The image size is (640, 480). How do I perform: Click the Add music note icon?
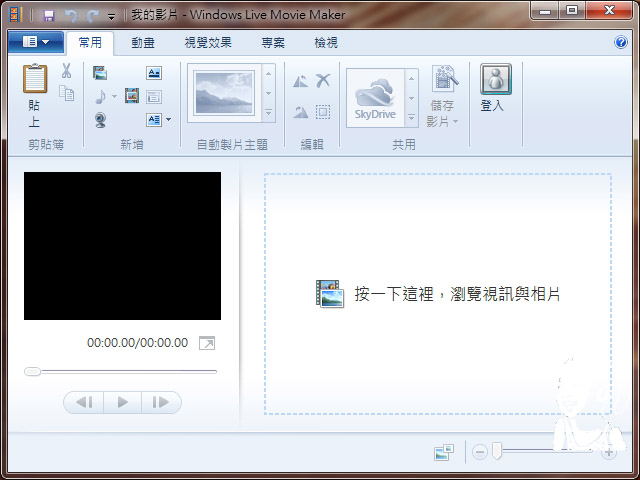100,97
